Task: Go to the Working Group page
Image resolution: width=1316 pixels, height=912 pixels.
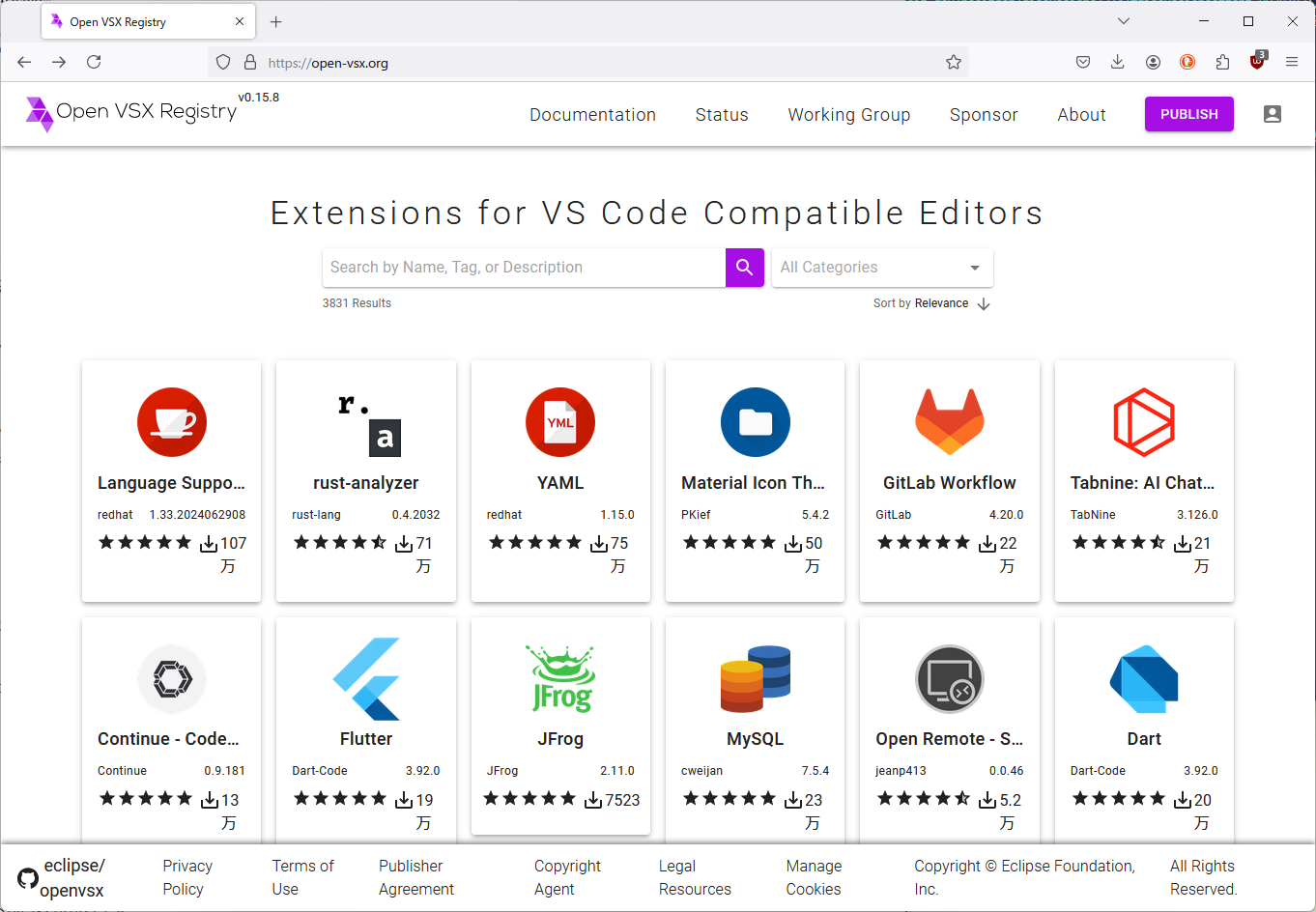Action: [848, 115]
